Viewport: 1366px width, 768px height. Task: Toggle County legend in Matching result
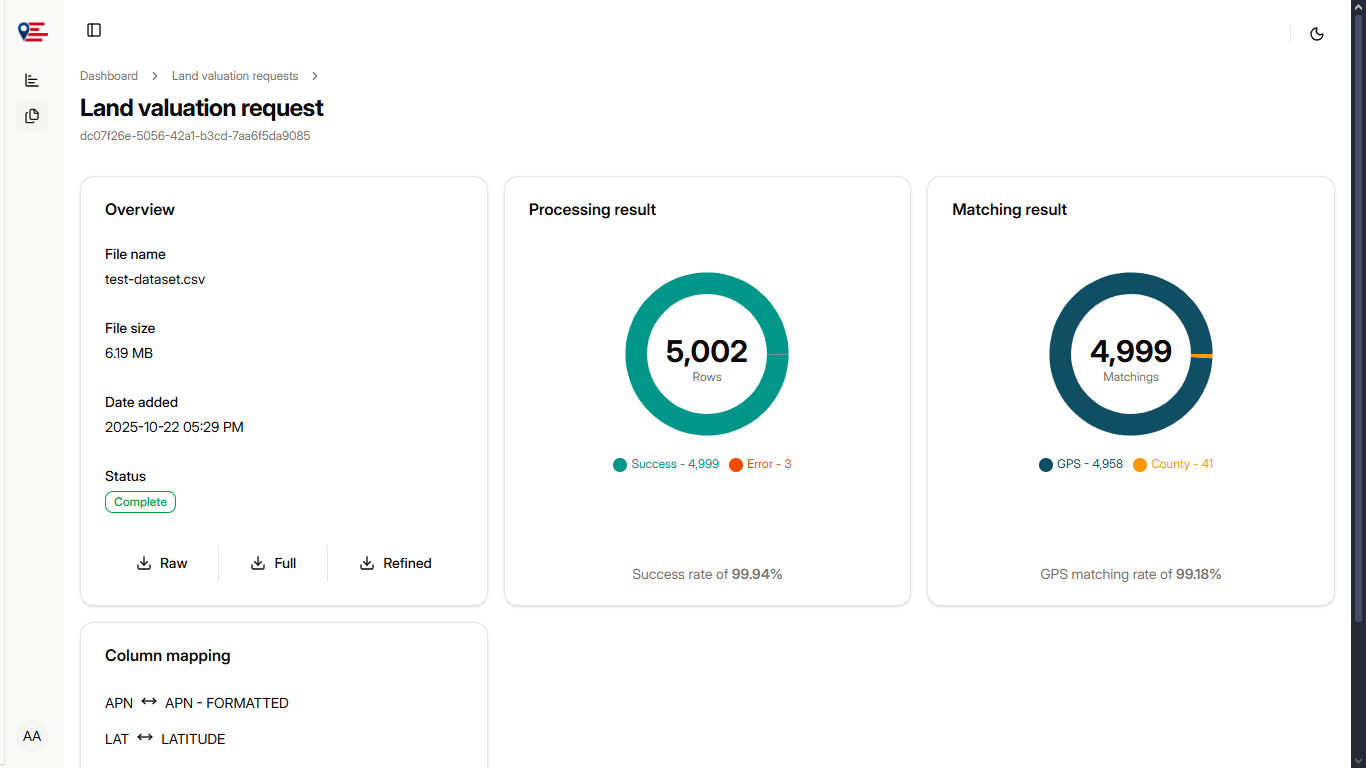[x=1173, y=465]
